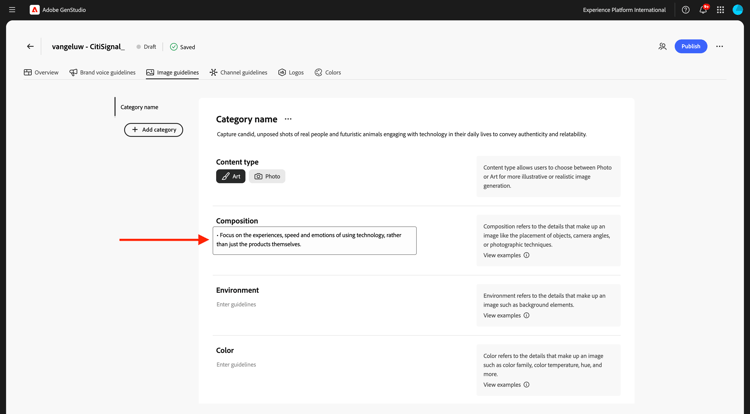This screenshot has height=414, width=750.
Task: Open the Logos tab
Action: point(291,72)
